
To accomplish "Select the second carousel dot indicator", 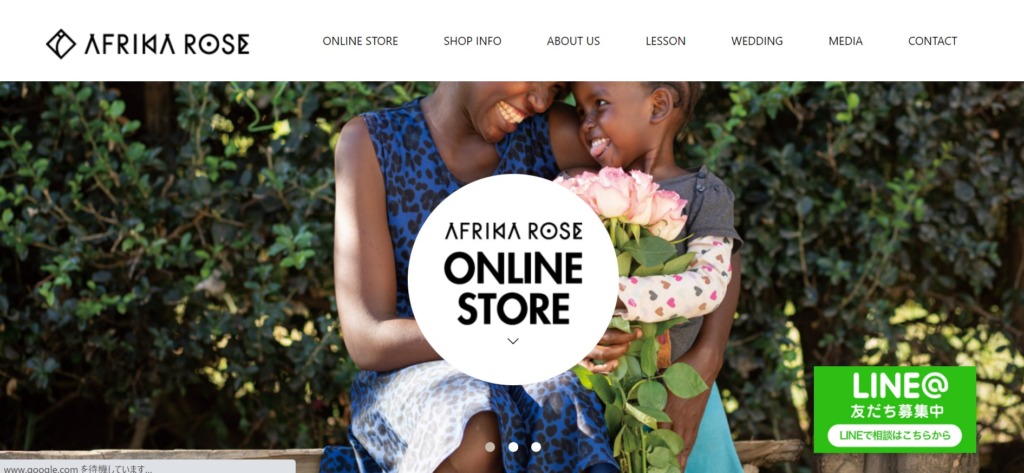I will (x=513, y=447).
